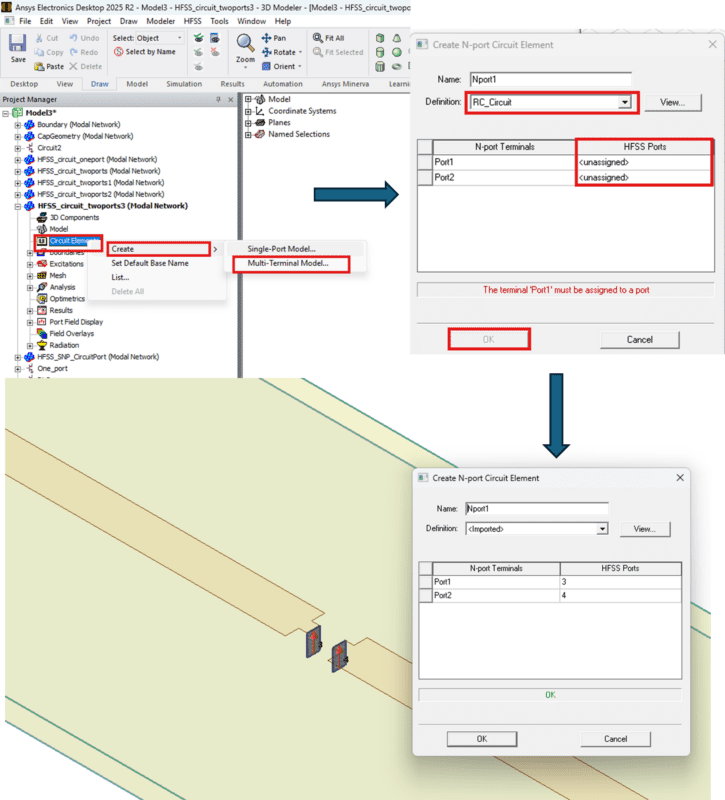This screenshot has height=800, width=725.
Task: Switch to the Results ribbon tab
Action: coord(232,84)
